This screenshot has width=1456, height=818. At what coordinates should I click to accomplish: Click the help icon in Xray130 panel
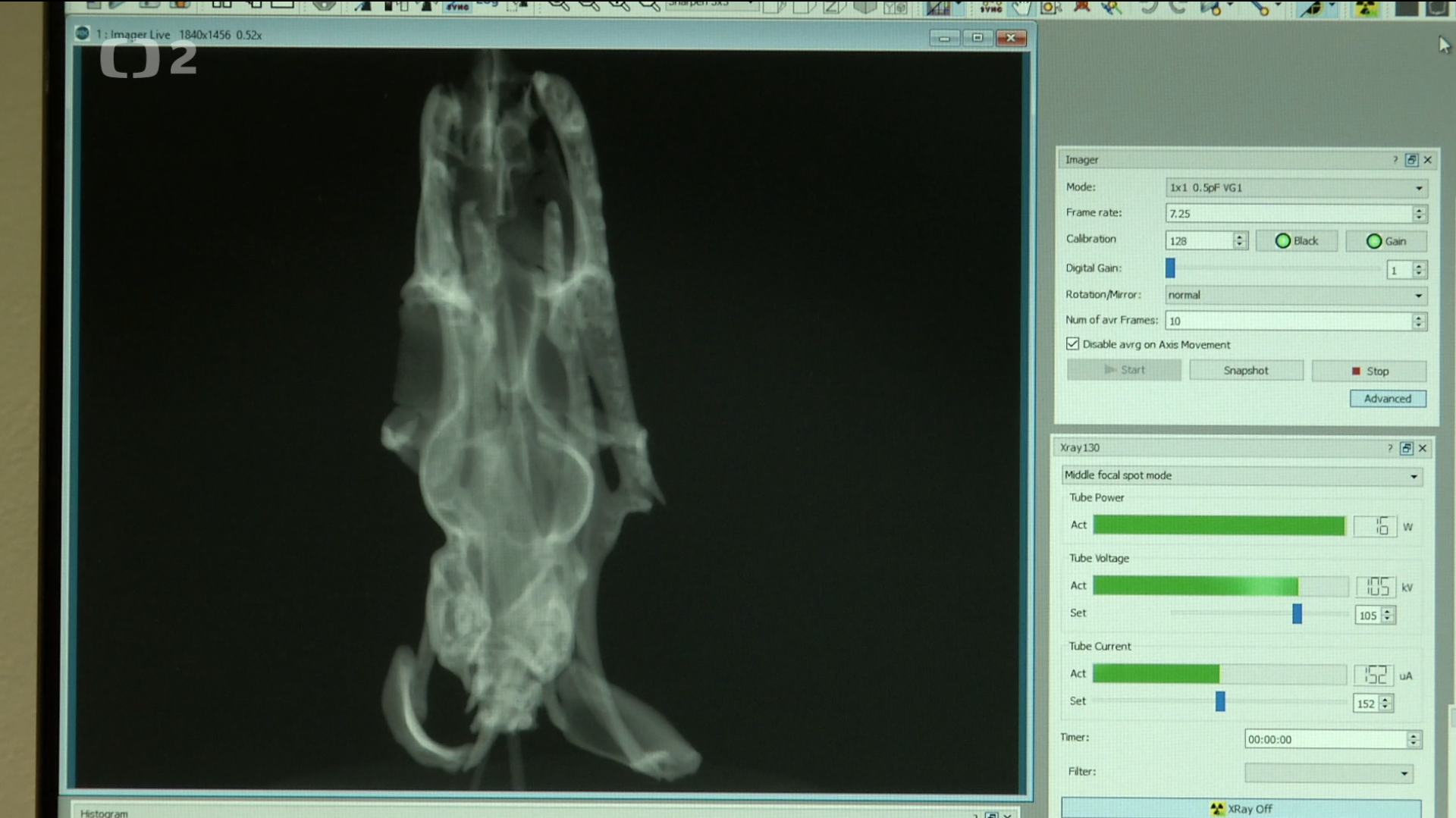click(1389, 448)
